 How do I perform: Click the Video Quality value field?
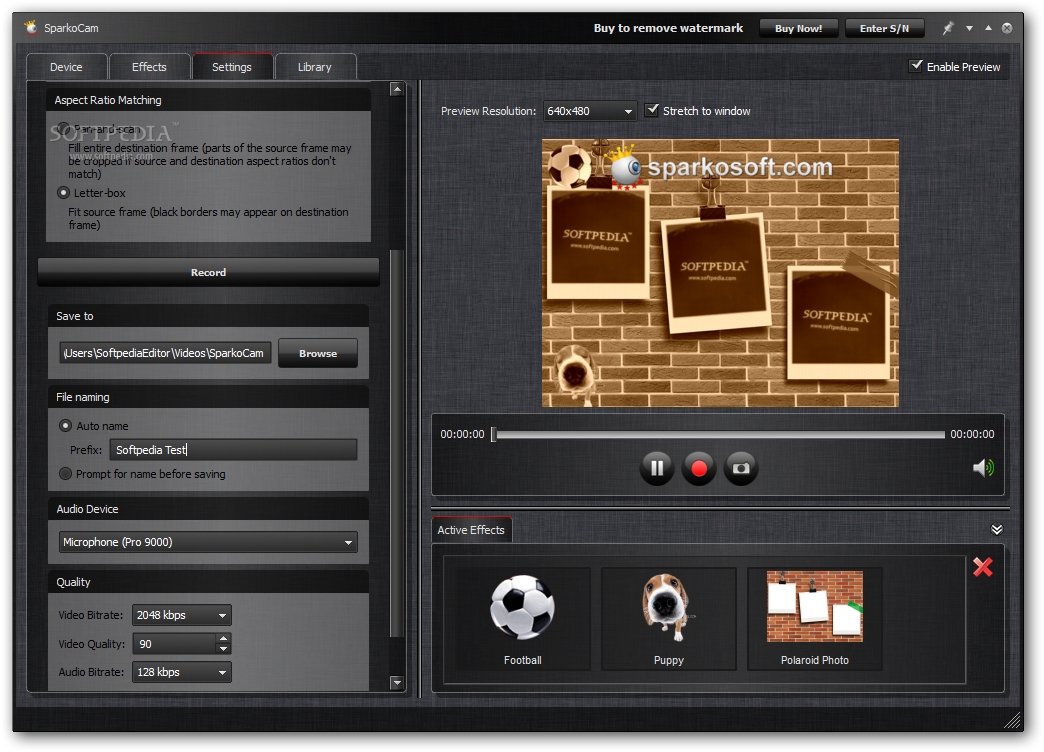pos(174,644)
